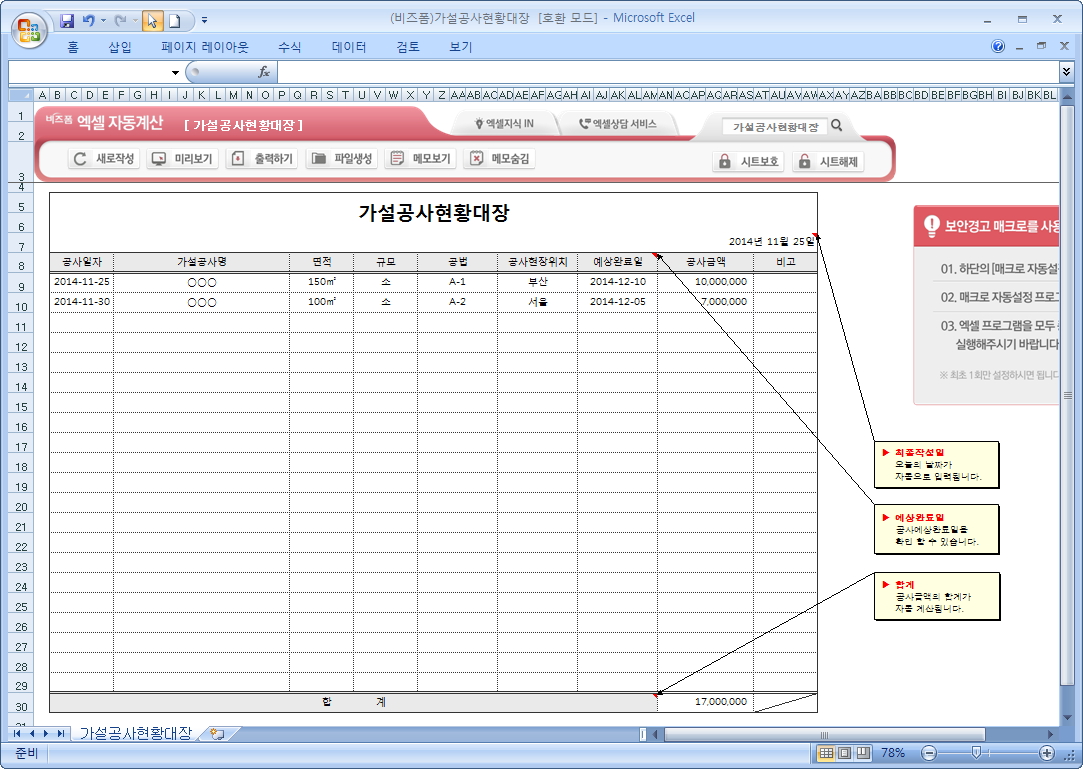Image resolution: width=1083 pixels, height=769 pixels.
Task: Click the magnifier search icon beside 가설공사현황대장
Action: click(x=837, y=126)
